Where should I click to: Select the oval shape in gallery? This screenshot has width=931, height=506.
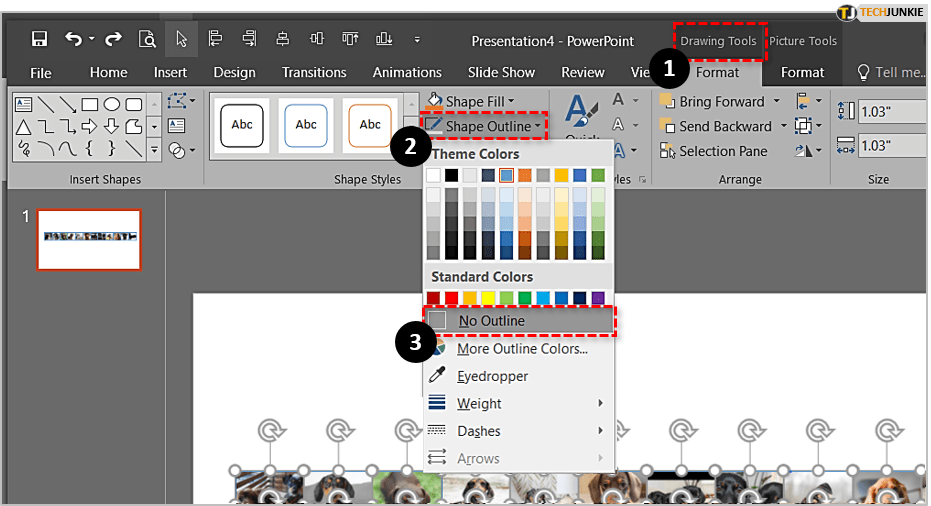(112, 104)
